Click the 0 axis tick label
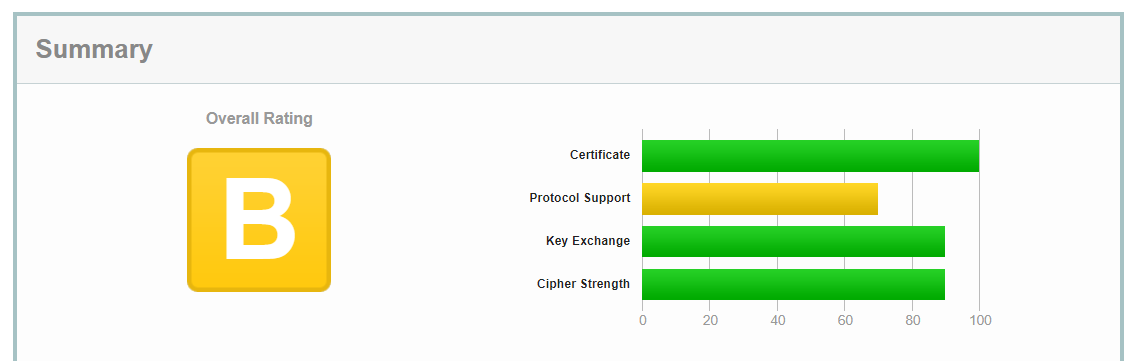1136x361 pixels. (x=643, y=320)
